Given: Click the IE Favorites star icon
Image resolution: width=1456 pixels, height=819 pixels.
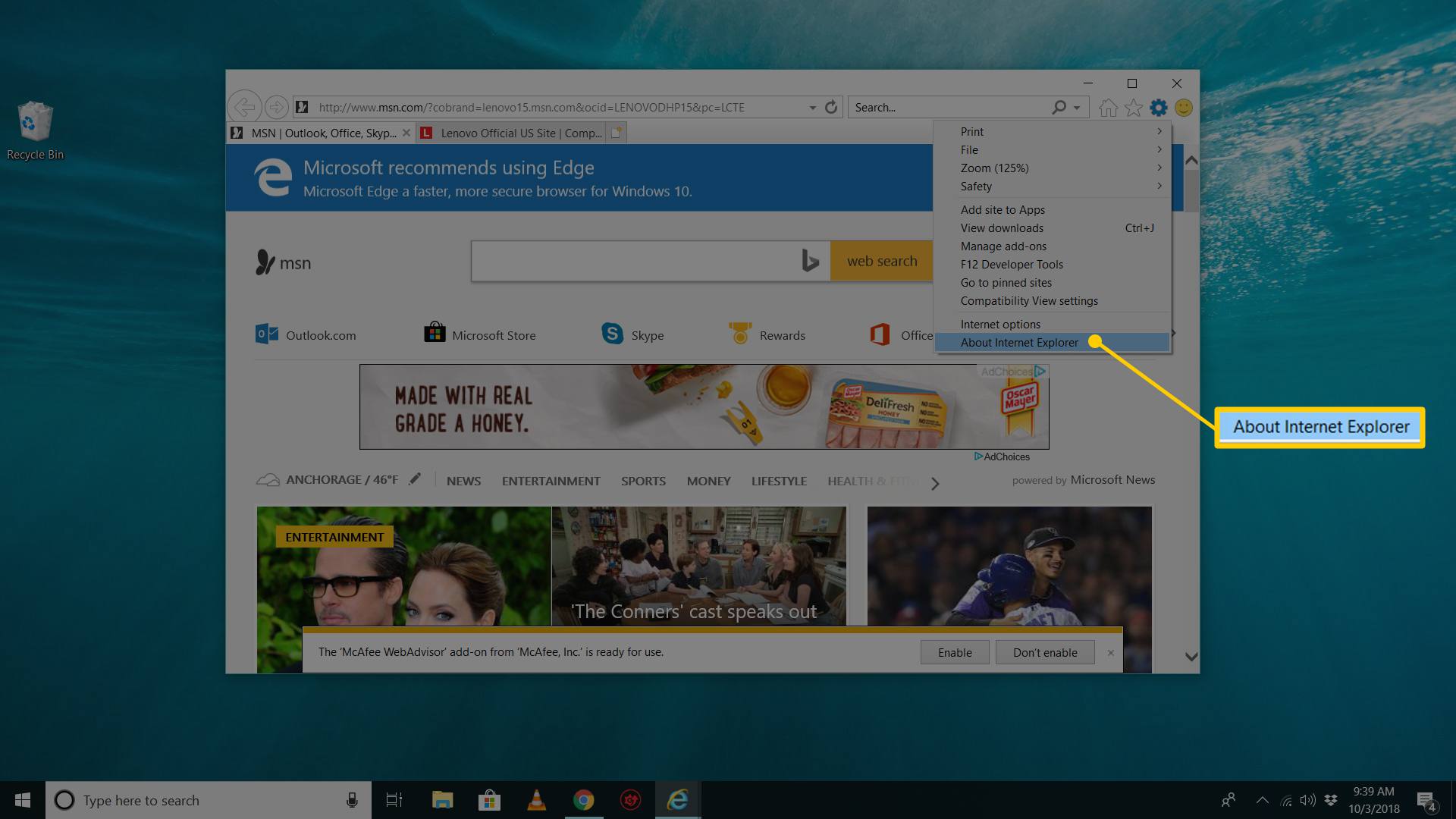Looking at the screenshot, I should pos(1132,107).
